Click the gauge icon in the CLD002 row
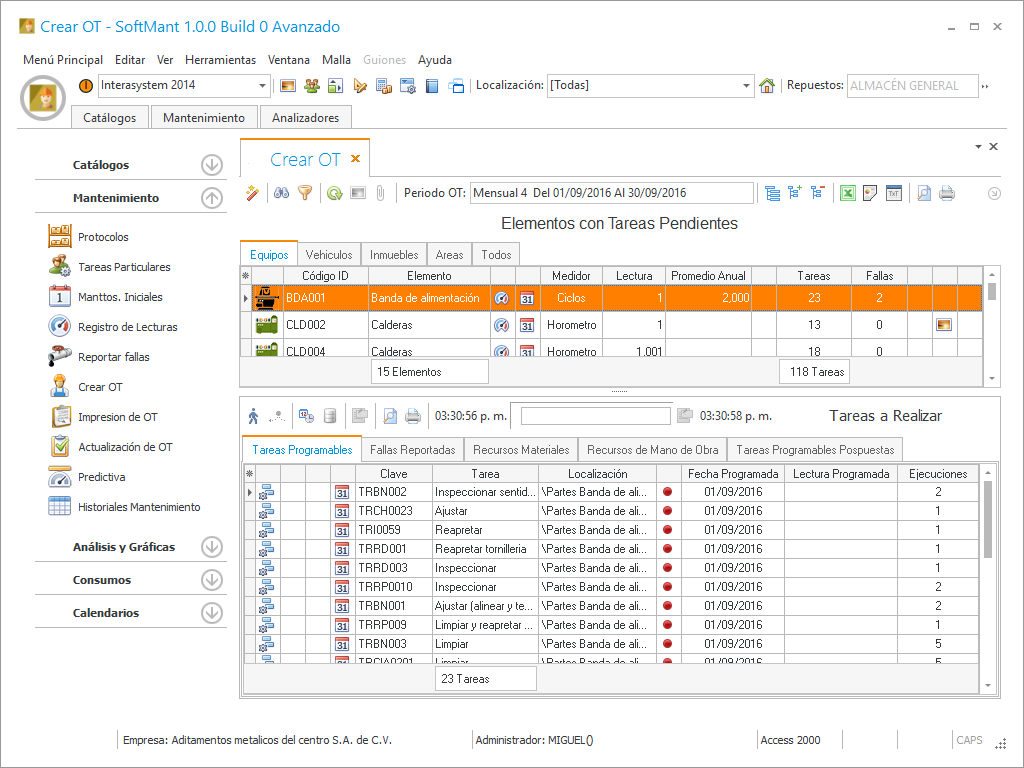This screenshot has height=768, width=1024. point(502,325)
